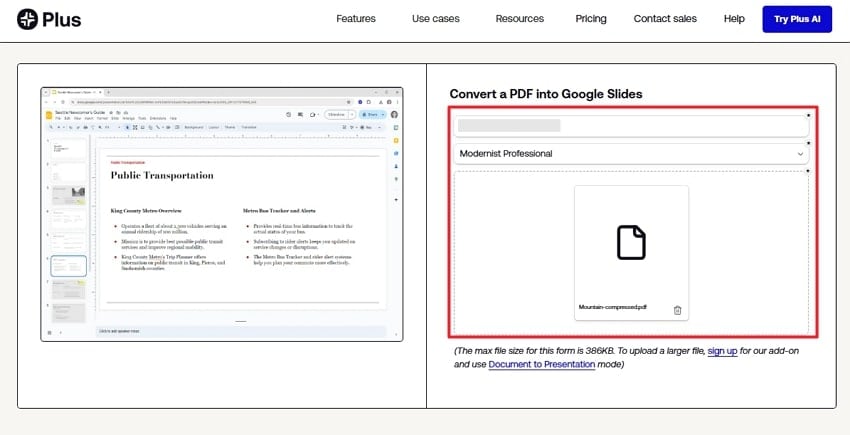
Task: Open the Help link
Action: (734, 19)
